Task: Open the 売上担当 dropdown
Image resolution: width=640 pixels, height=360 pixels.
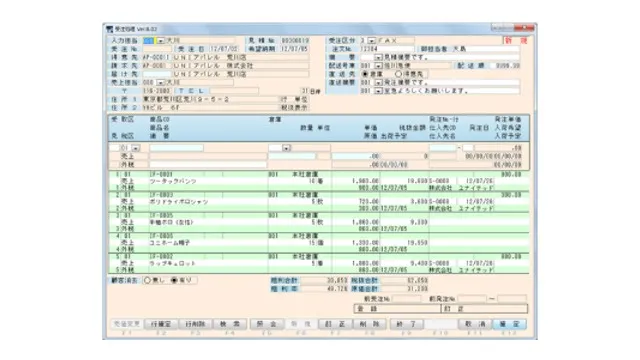Action: (161, 82)
